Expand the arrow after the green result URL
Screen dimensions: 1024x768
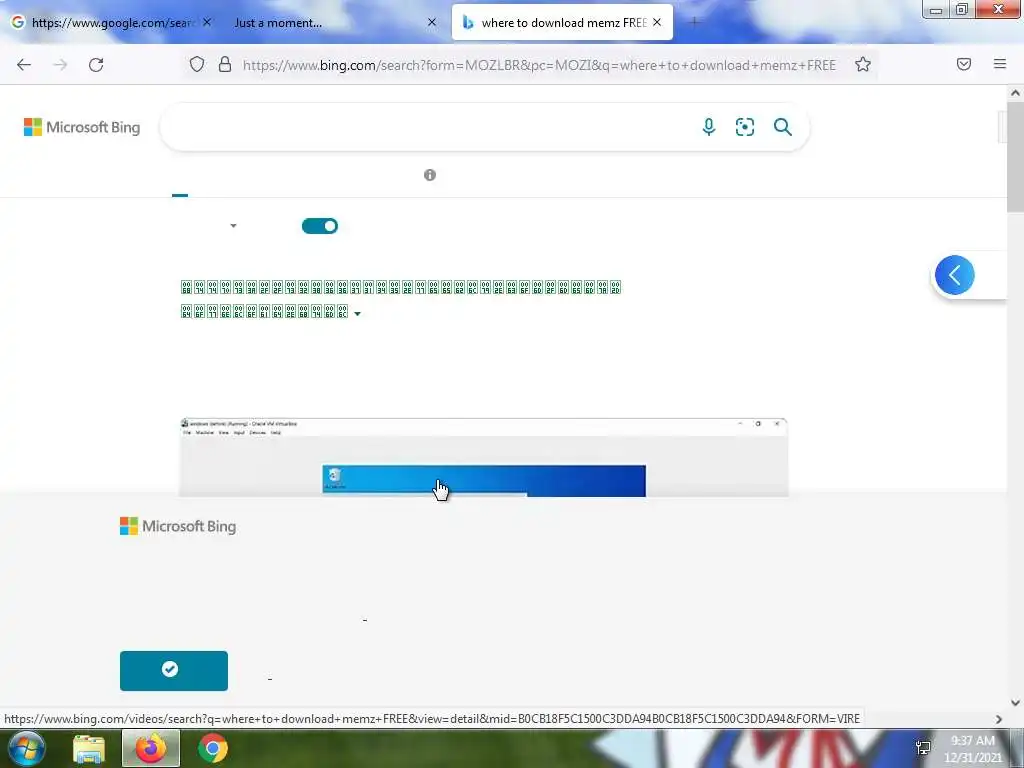point(357,314)
